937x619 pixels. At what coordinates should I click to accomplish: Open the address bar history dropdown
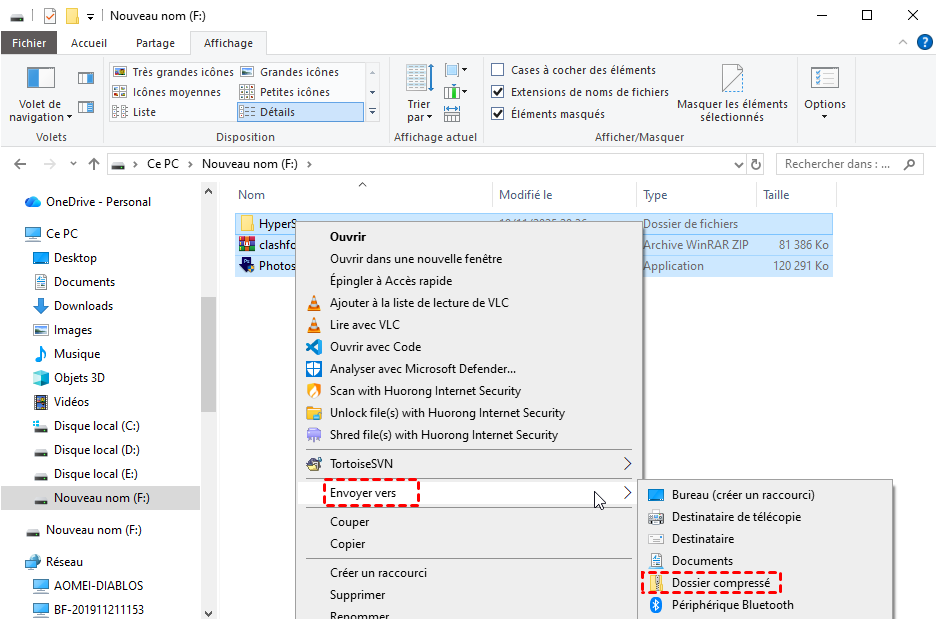tap(732, 164)
